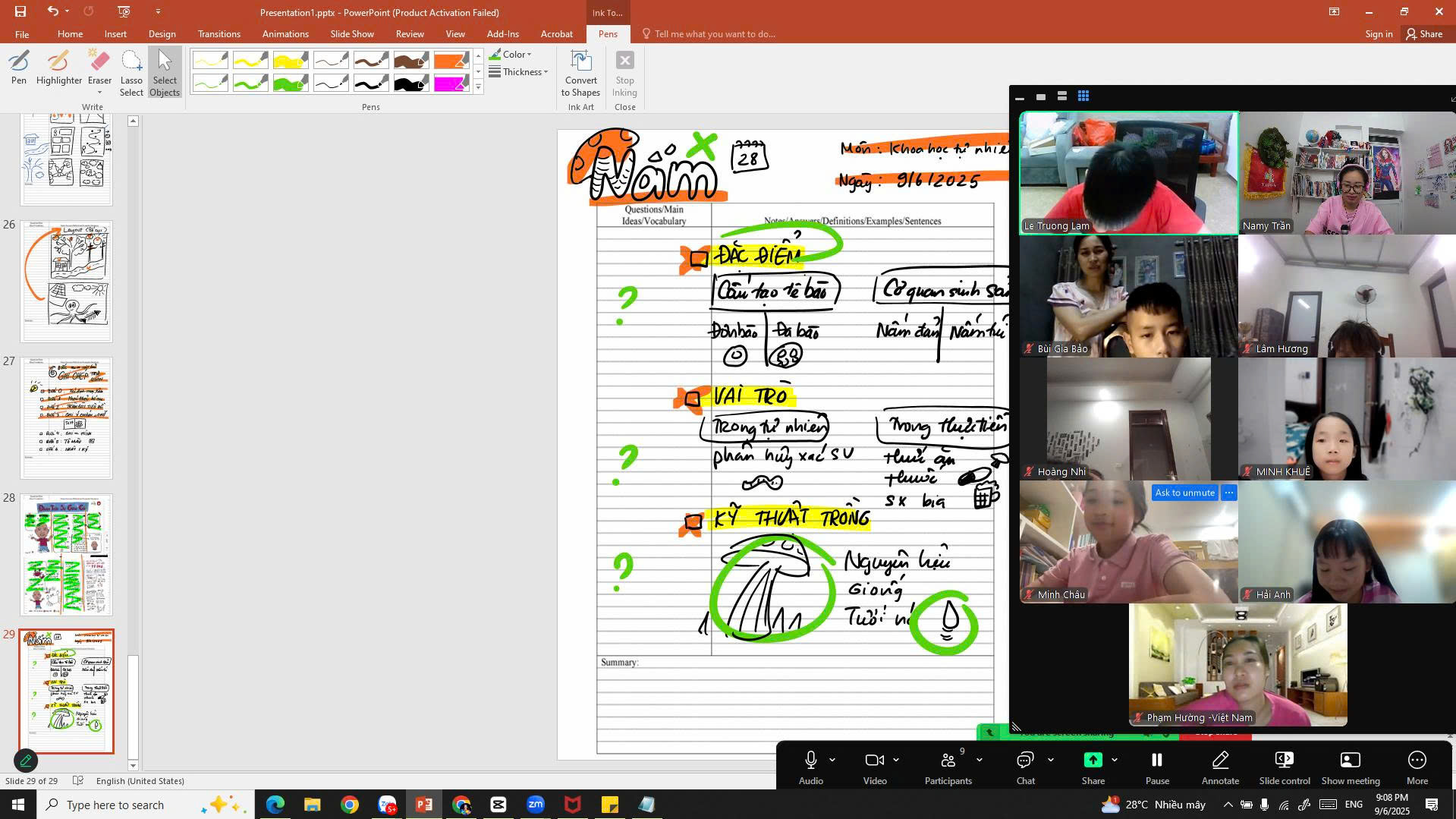Screen dimensions: 1456x819
Task: Open the Animations tab
Action: (285, 34)
